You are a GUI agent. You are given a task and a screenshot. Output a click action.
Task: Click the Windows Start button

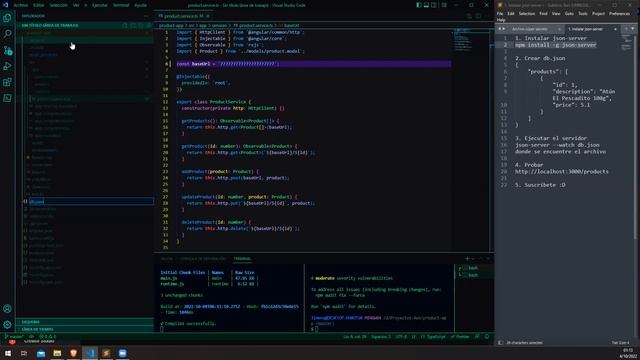point(8,353)
